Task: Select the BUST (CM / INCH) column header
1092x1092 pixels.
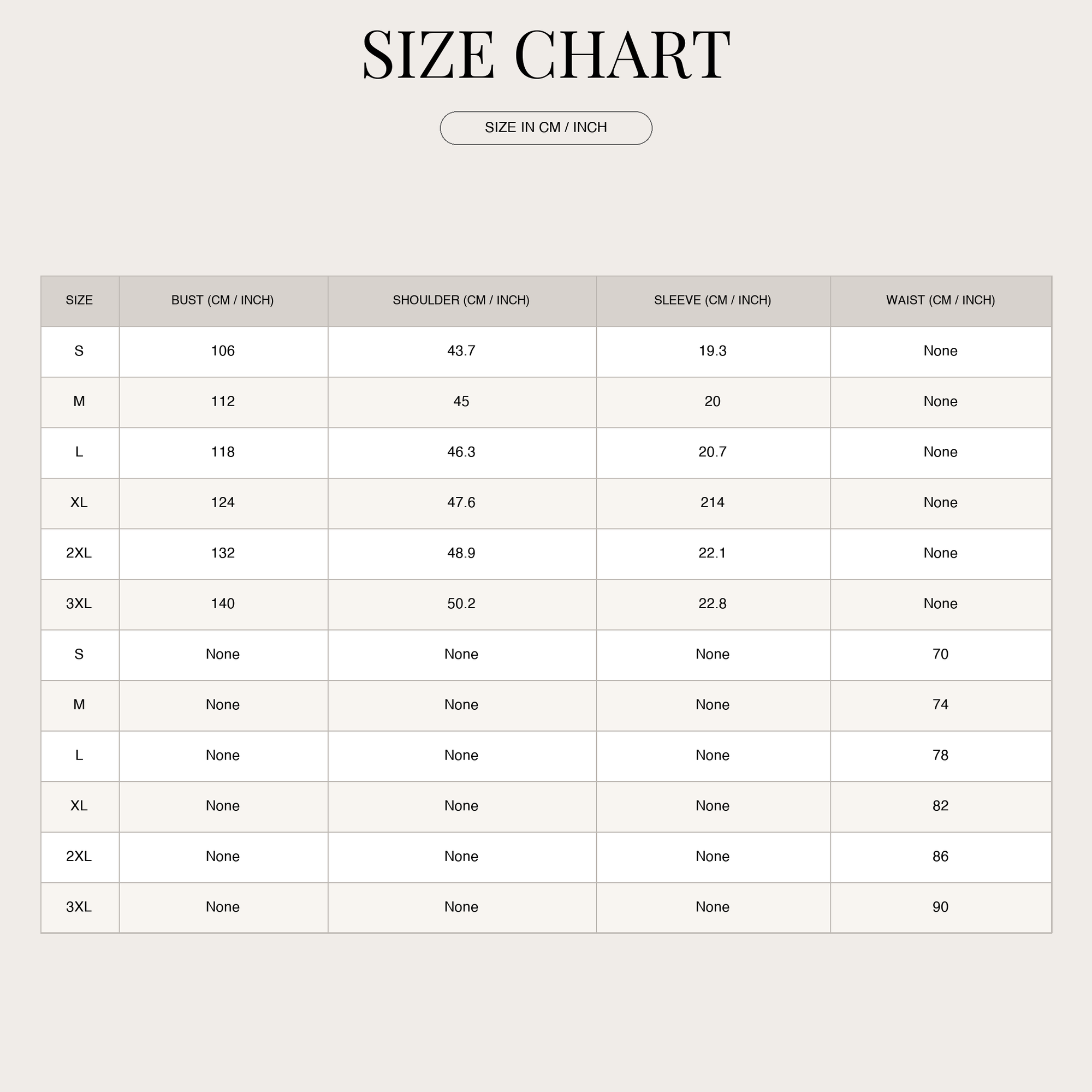Action: 223,301
